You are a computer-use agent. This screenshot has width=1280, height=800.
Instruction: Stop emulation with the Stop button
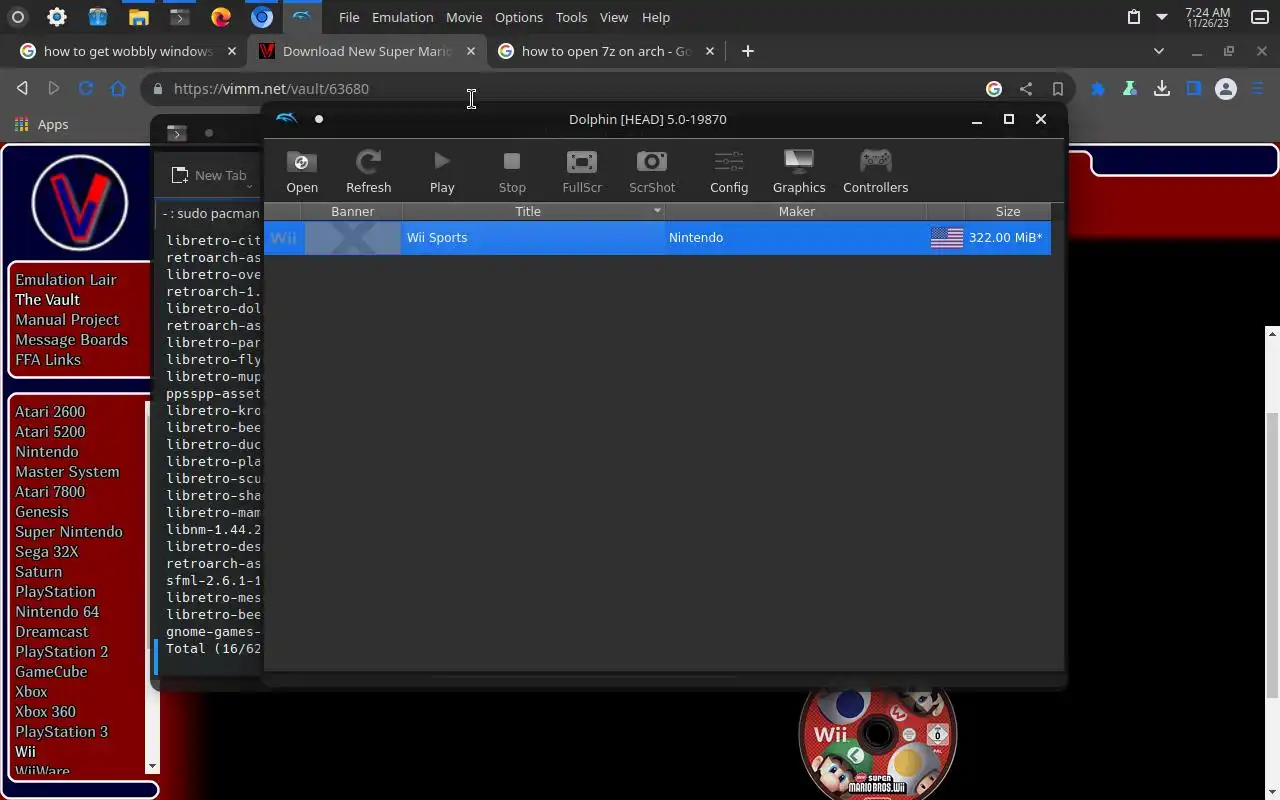click(512, 171)
